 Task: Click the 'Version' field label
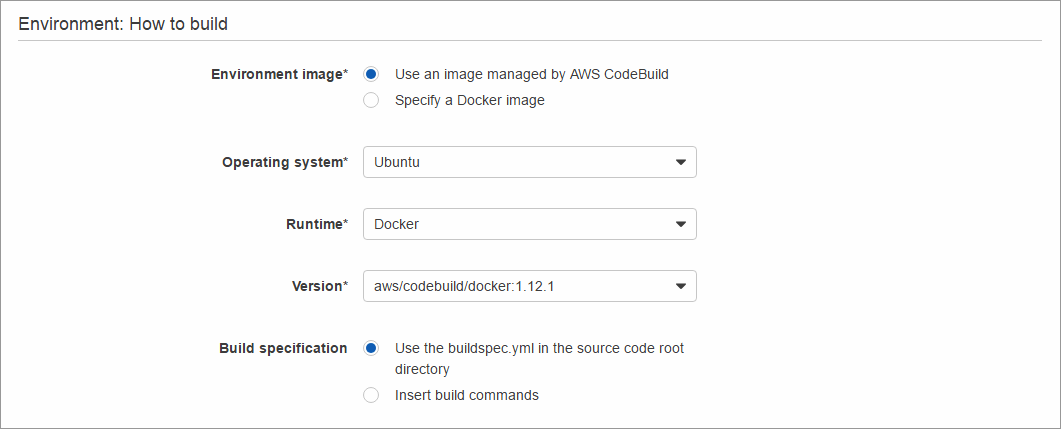(x=319, y=286)
